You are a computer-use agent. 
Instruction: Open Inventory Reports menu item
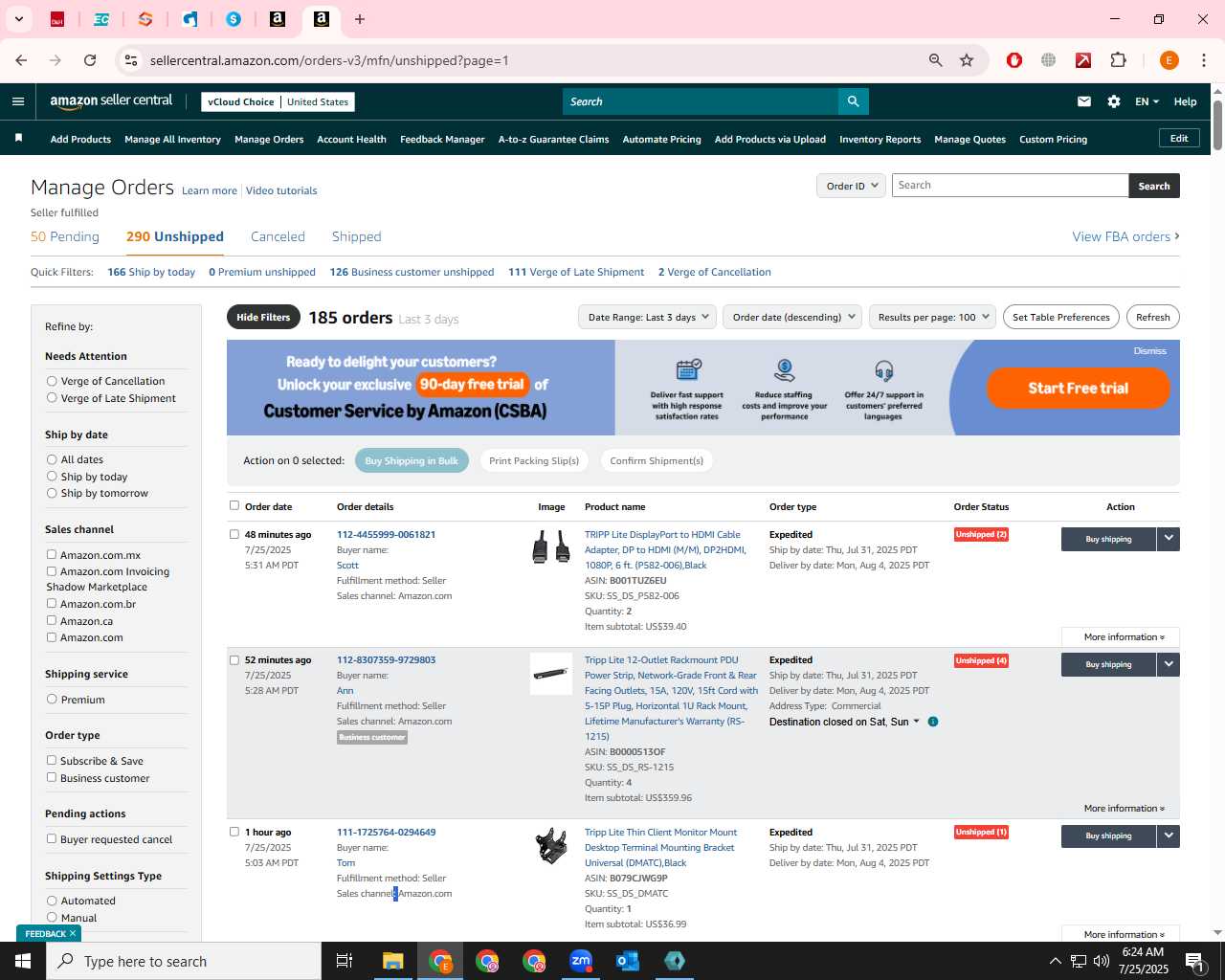[x=880, y=139]
